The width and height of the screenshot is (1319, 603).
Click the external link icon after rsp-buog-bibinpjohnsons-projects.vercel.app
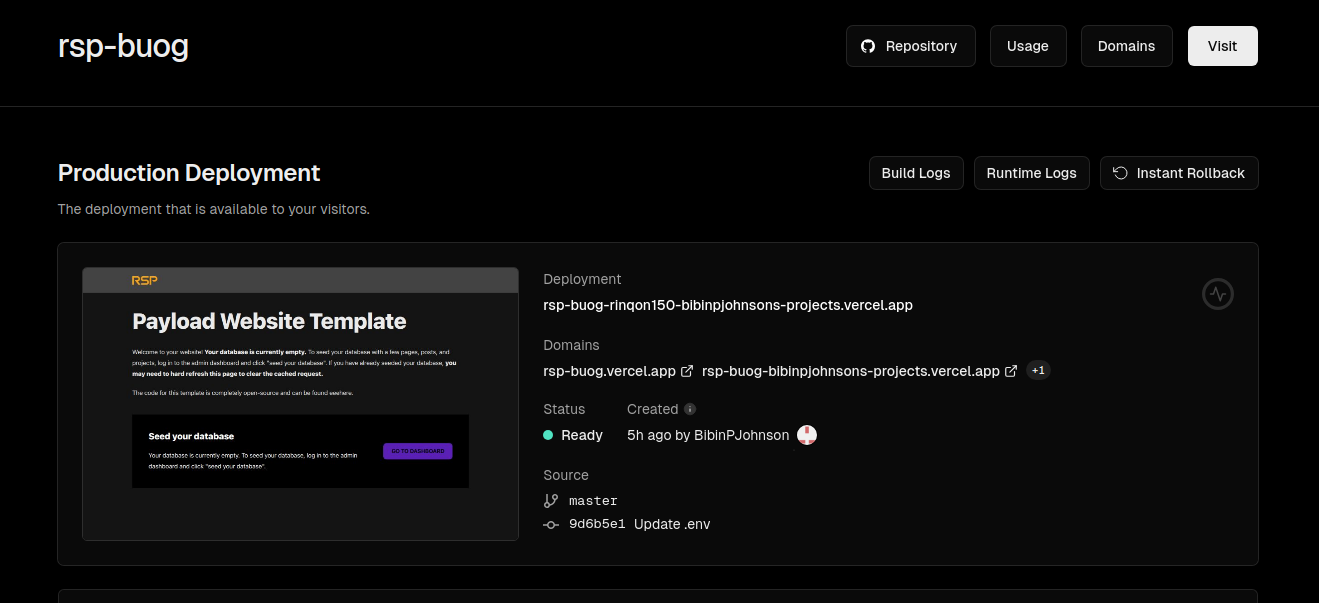(1011, 371)
